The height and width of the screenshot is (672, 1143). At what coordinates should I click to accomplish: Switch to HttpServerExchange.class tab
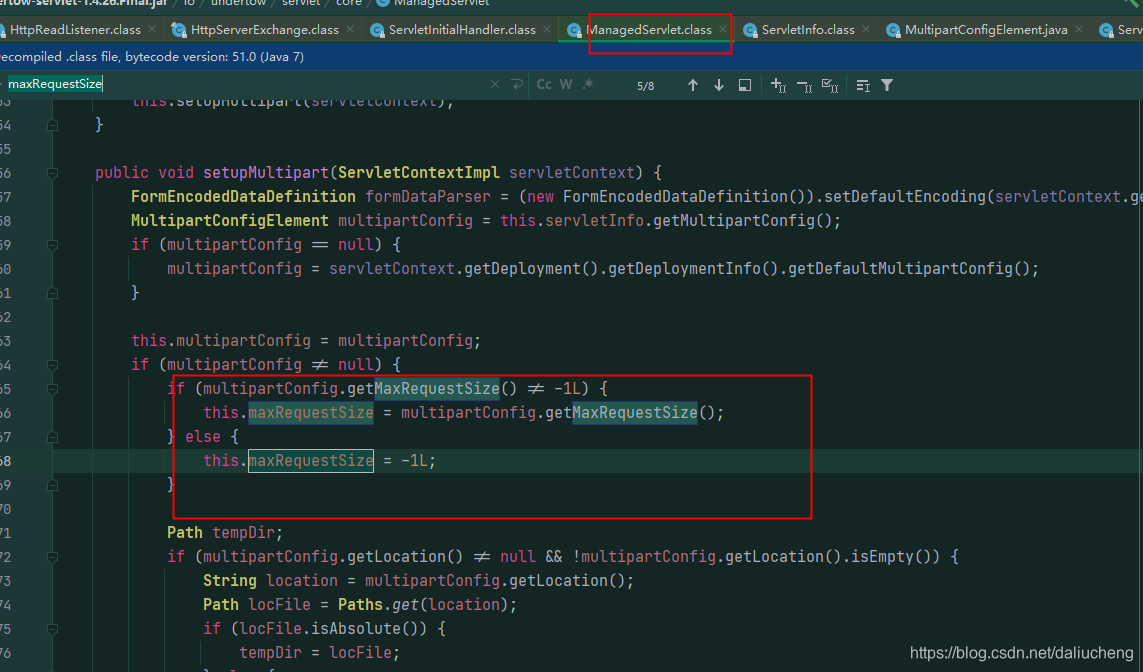[x=265, y=30]
